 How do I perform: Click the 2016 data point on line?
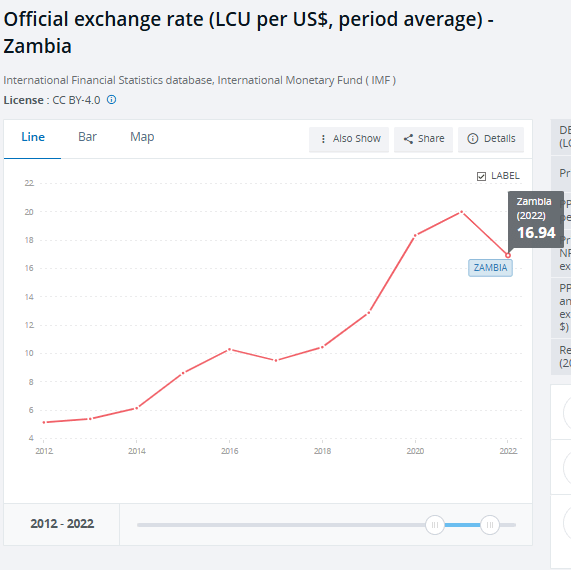click(x=229, y=349)
